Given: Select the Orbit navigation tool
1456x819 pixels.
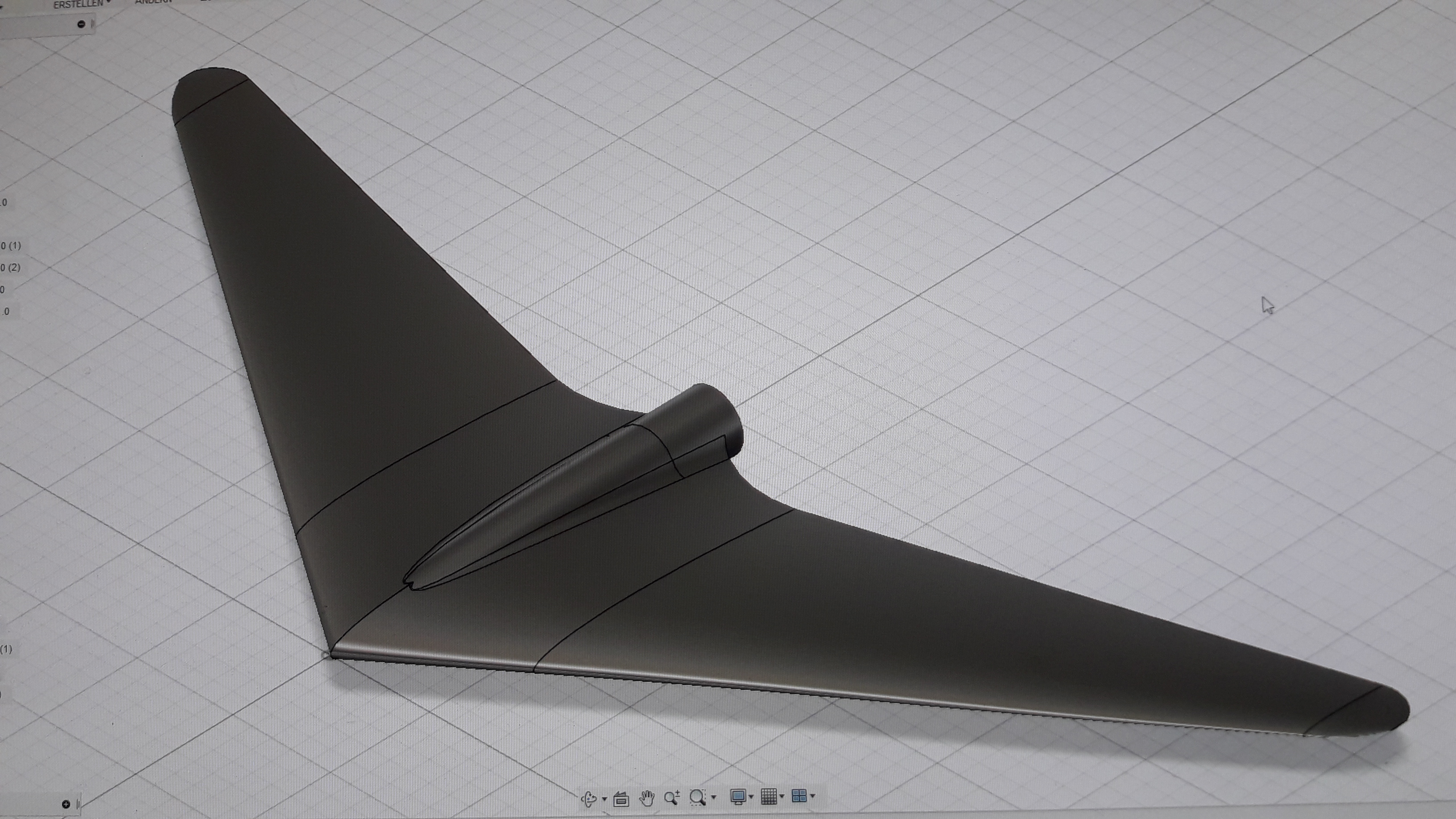Looking at the screenshot, I should point(589,798).
